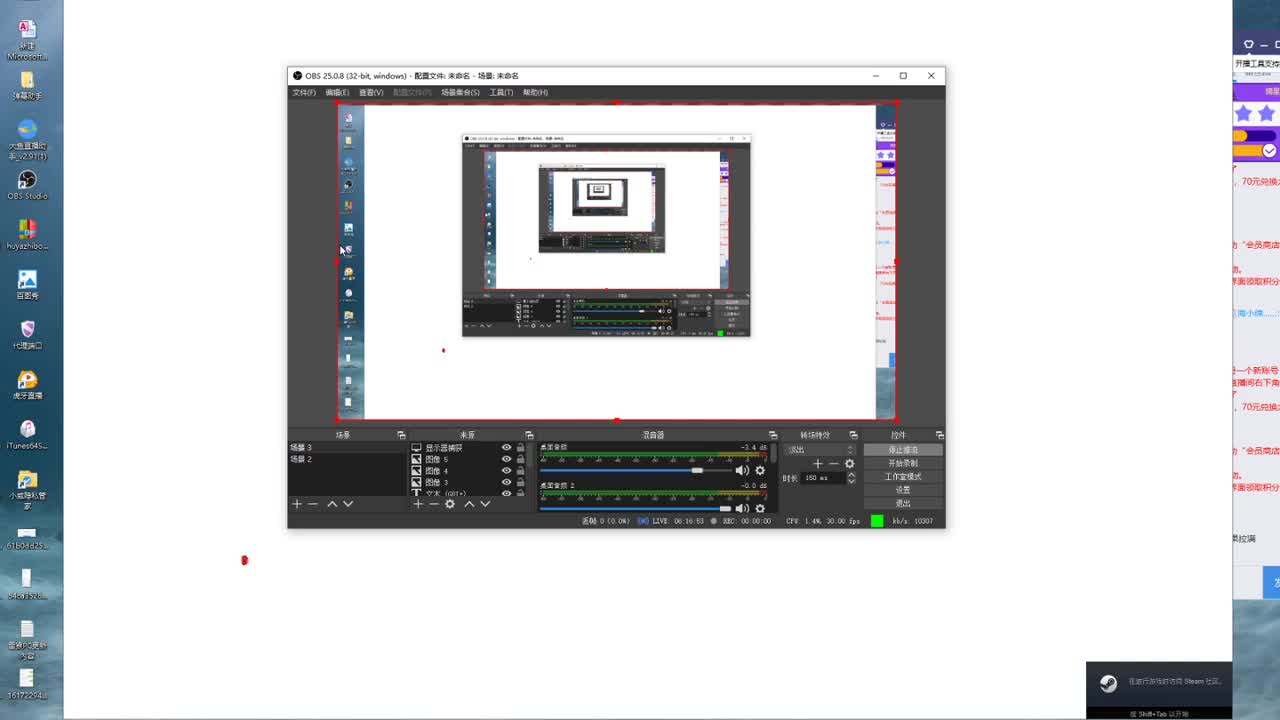Move source down in Sources list
This screenshot has width=1280, height=720.
[x=485, y=504]
